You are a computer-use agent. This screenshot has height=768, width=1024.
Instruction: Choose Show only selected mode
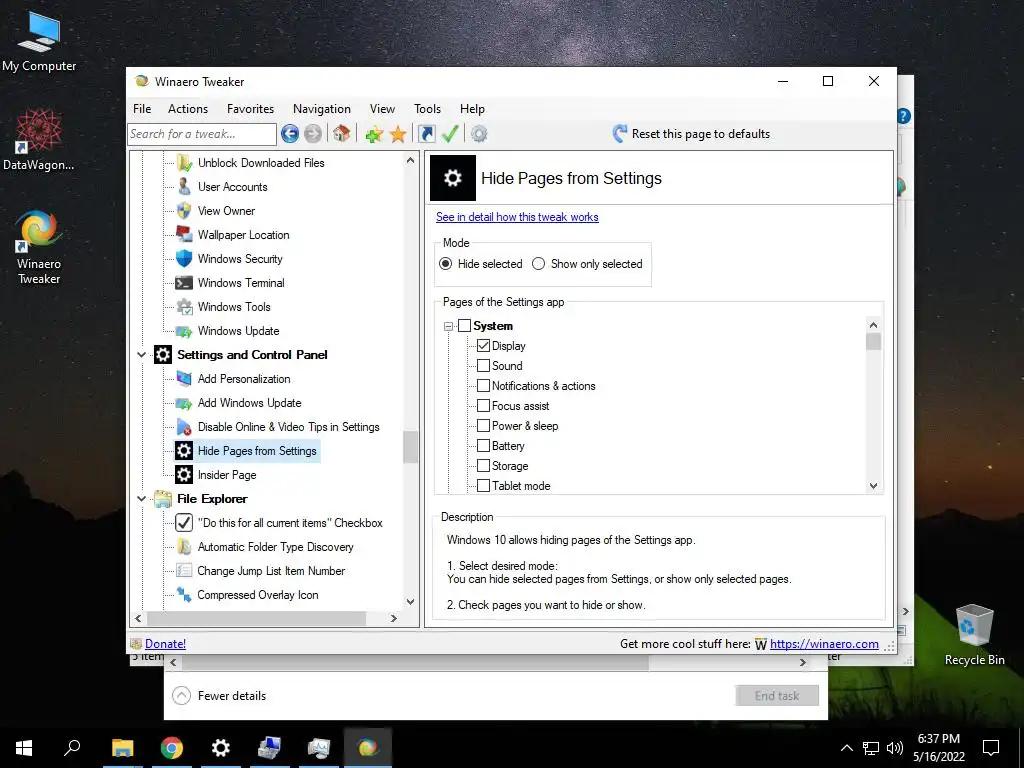point(539,264)
